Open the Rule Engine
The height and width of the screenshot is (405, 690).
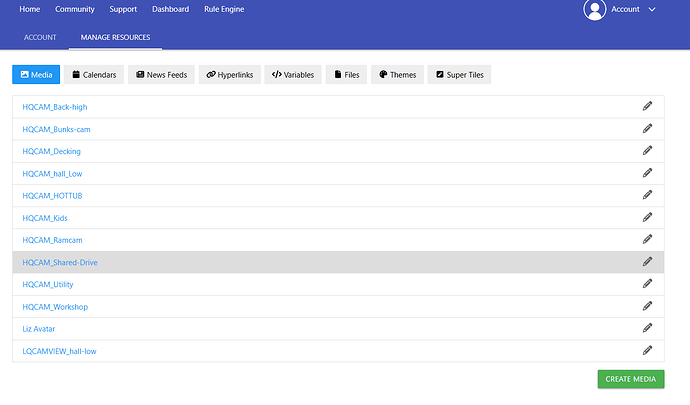click(x=224, y=9)
